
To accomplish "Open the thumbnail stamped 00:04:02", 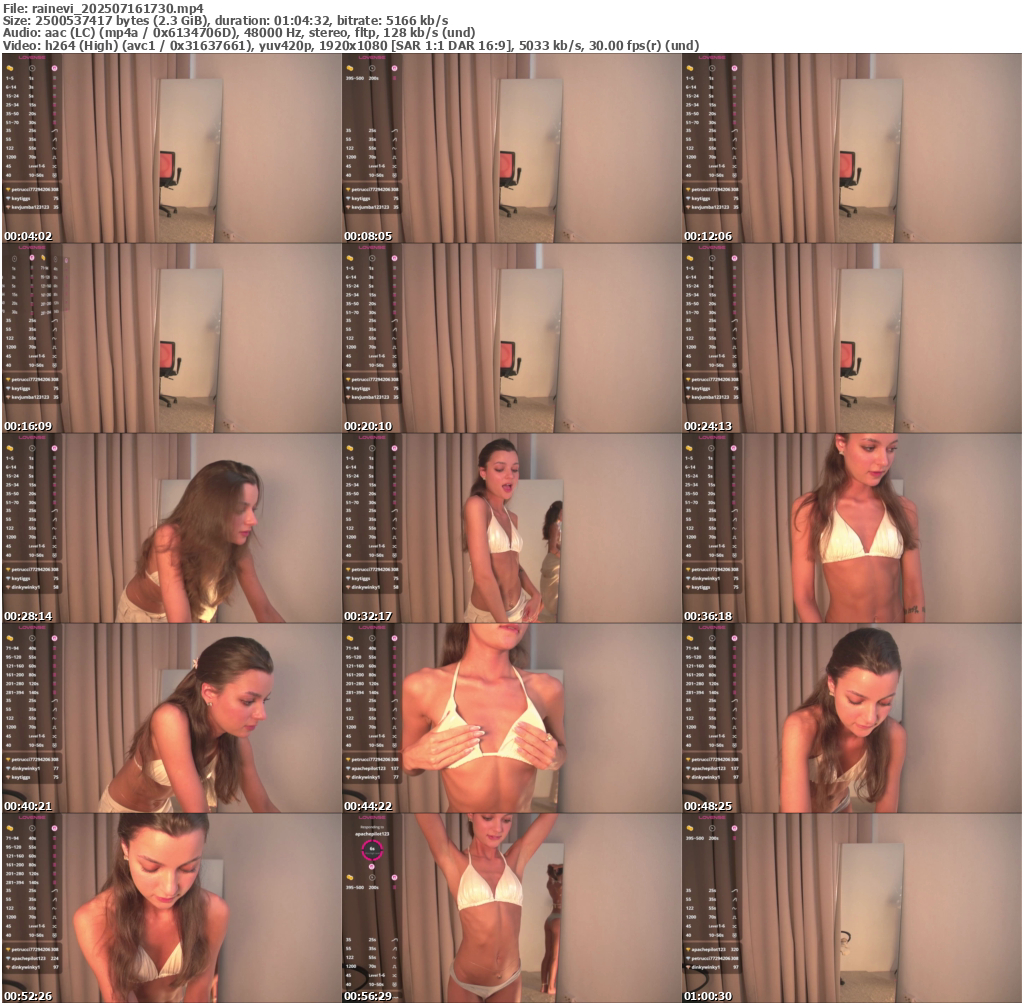I will point(172,148).
